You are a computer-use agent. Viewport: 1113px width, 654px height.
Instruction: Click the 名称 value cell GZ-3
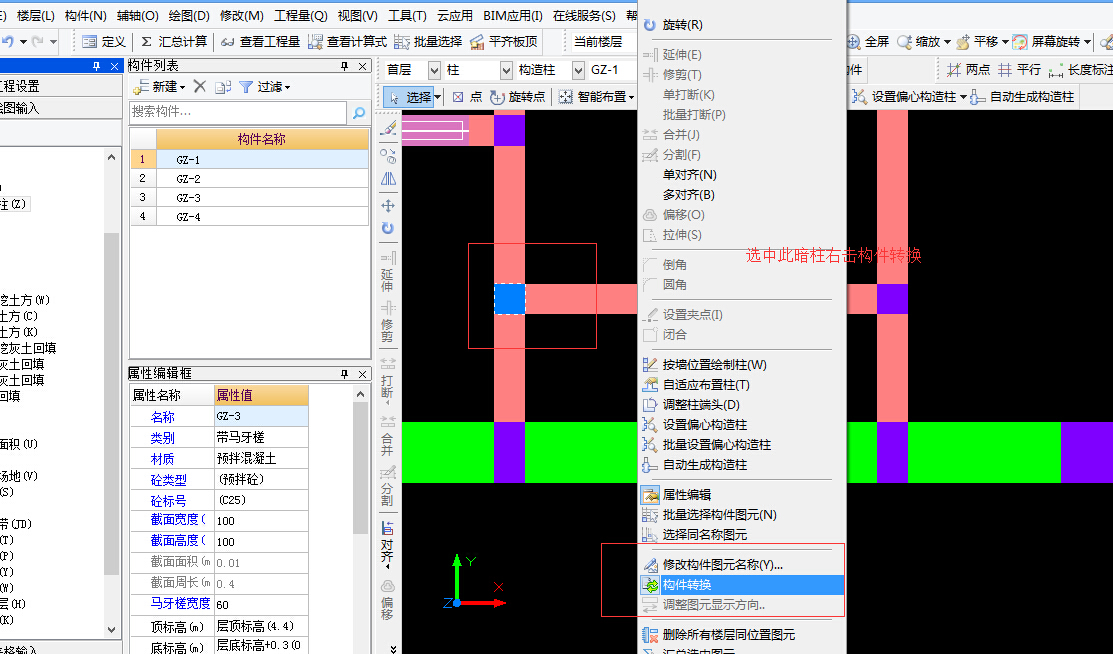pos(261,416)
